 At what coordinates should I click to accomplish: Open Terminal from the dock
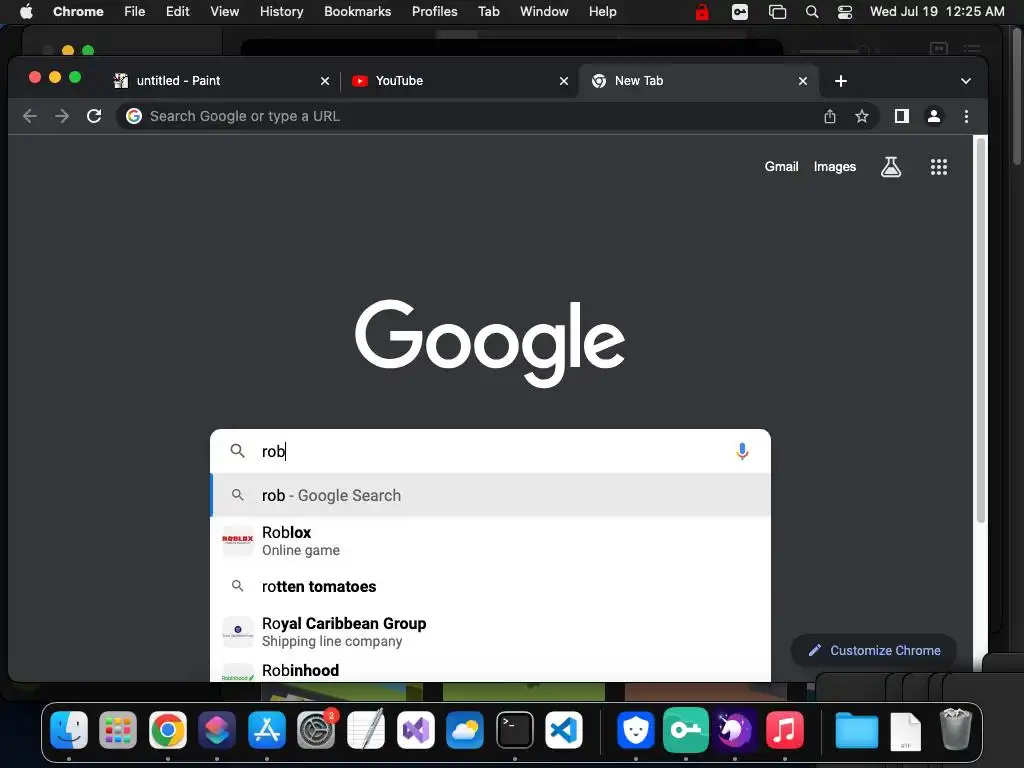tap(515, 729)
